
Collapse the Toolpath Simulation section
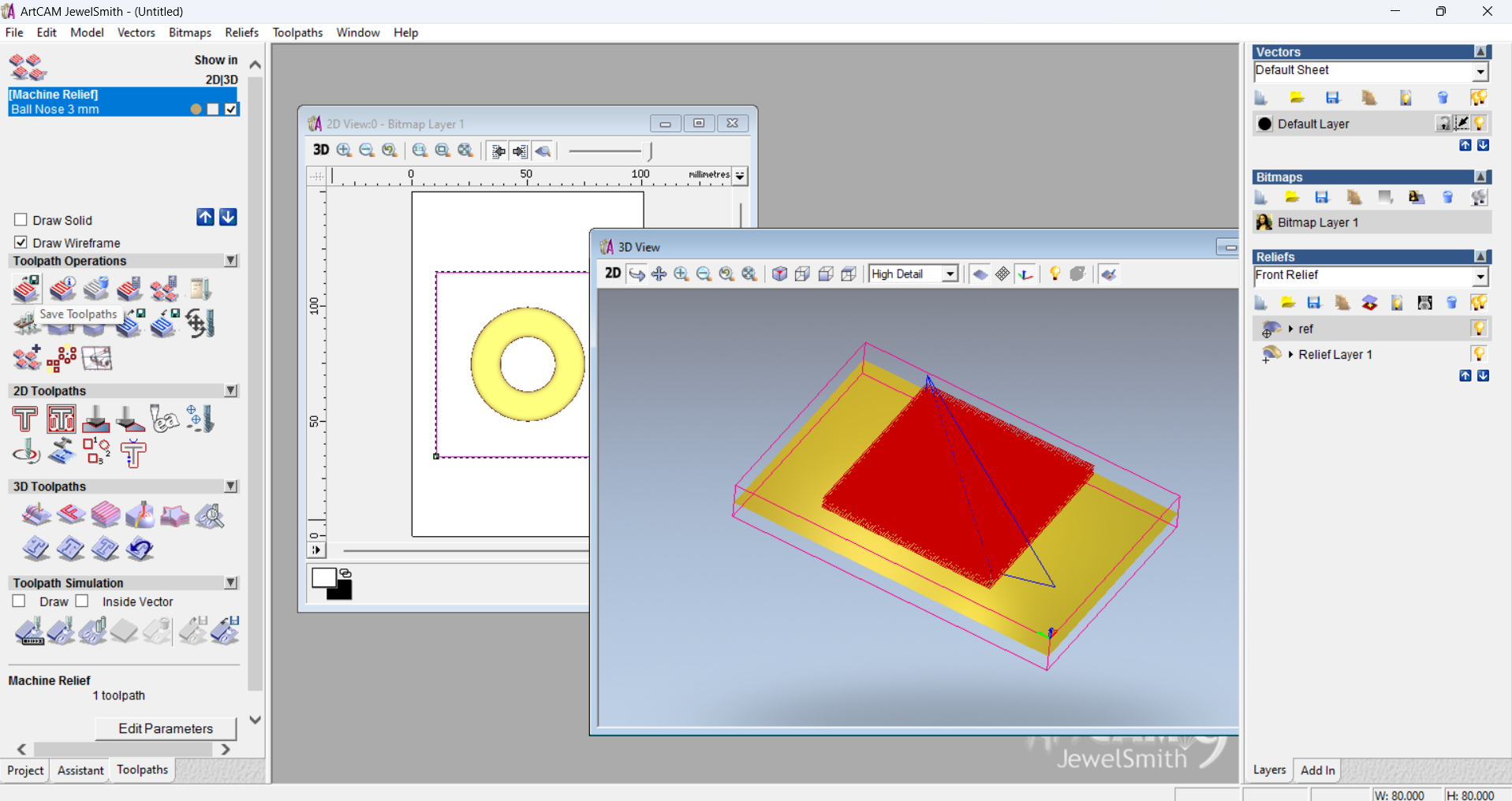[231, 583]
